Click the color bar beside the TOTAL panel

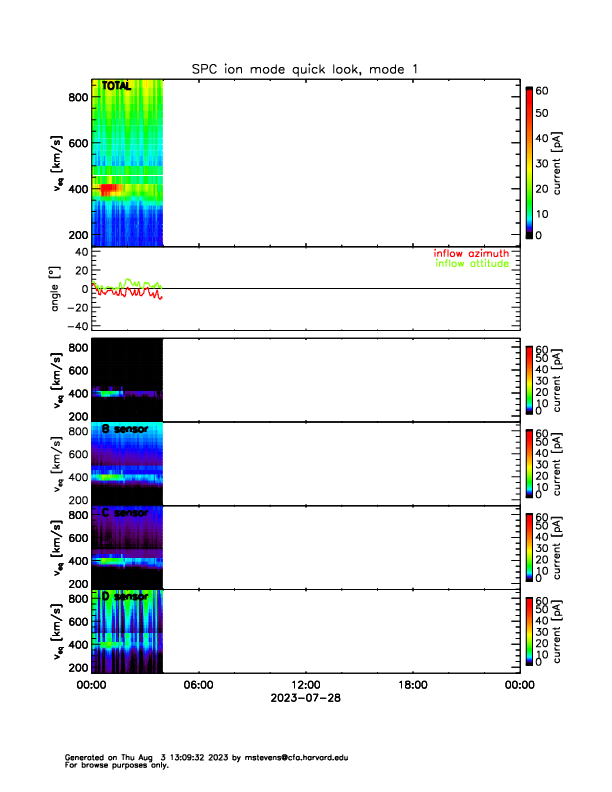[529, 162]
